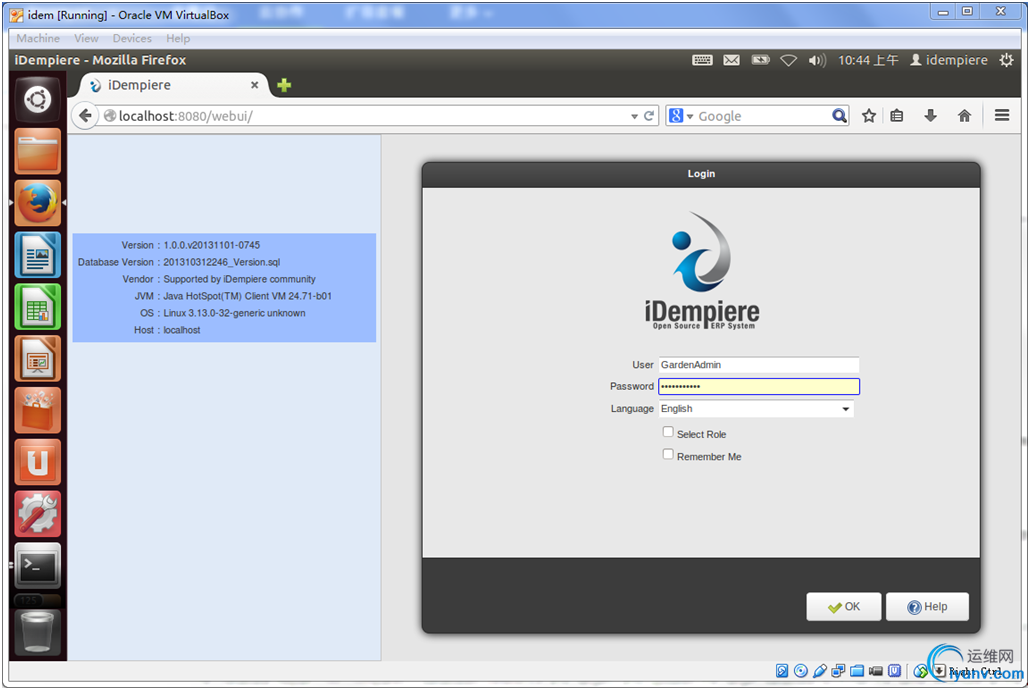Screen dimensions: 1030x690
Task: Close the iDempiere browser tab
Action: pos(254,85)
